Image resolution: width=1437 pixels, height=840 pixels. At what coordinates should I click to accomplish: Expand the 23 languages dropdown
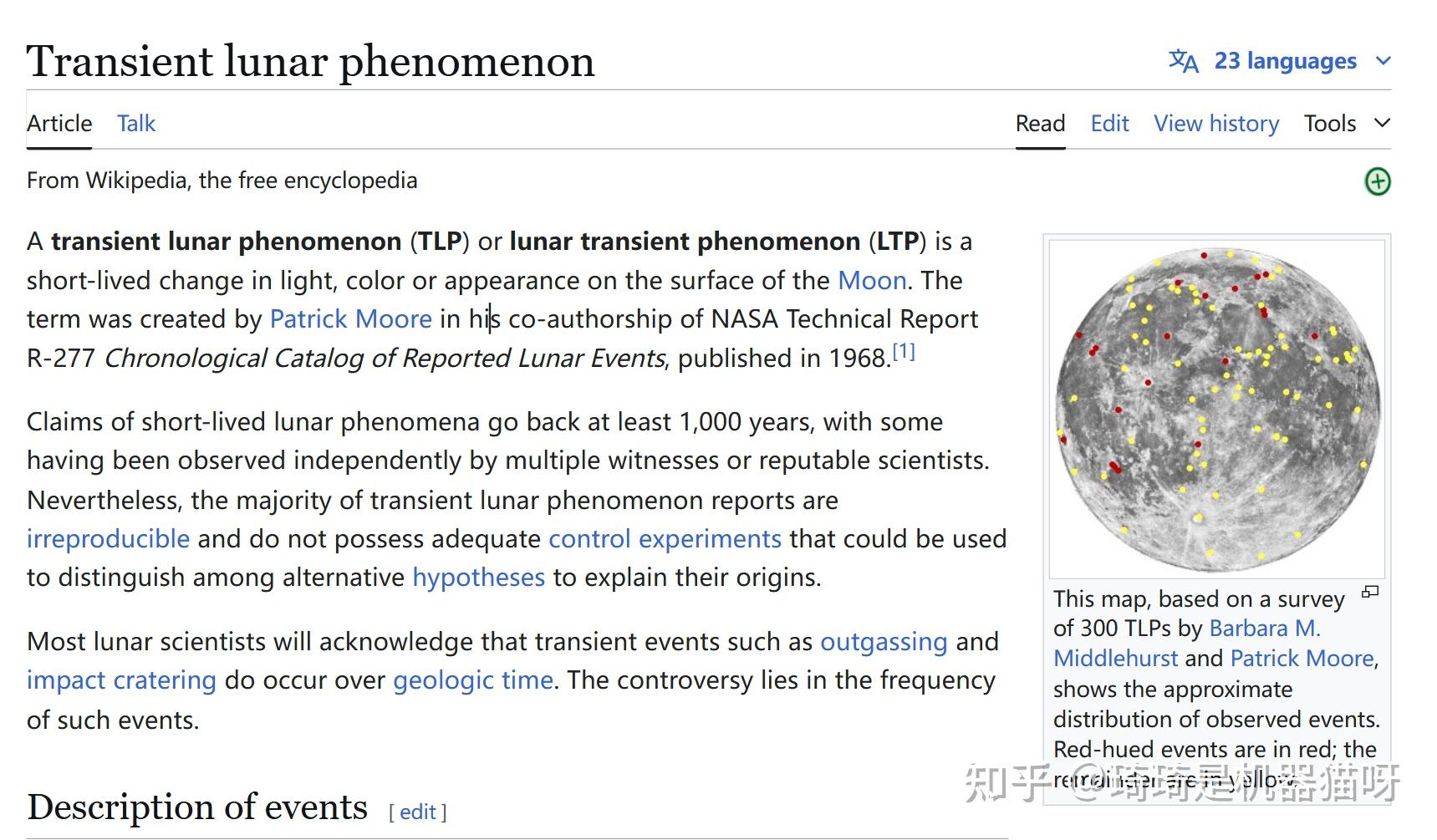[x=1285, y=61]
